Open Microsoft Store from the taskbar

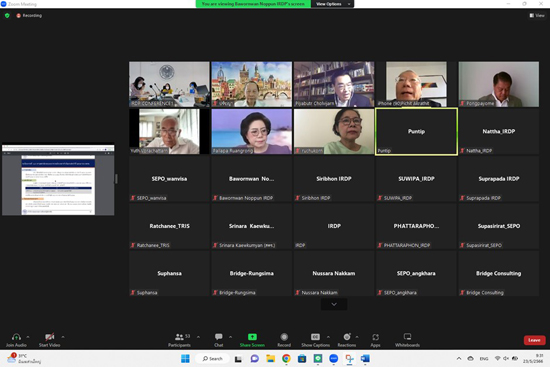pyautogui.click(x=302, y=359)
